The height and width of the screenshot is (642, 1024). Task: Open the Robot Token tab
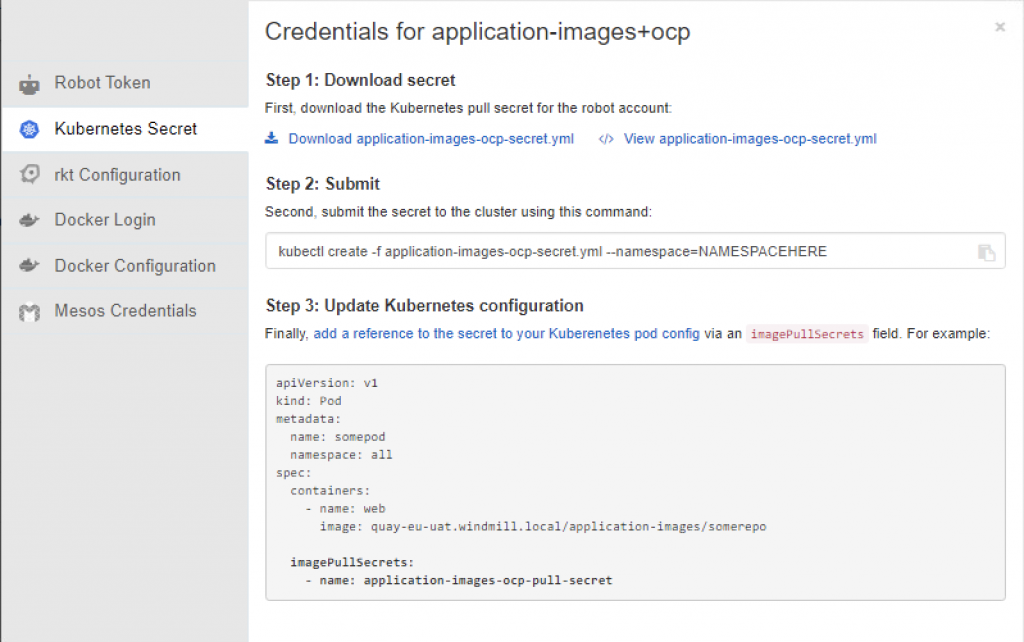coord(102,83)
